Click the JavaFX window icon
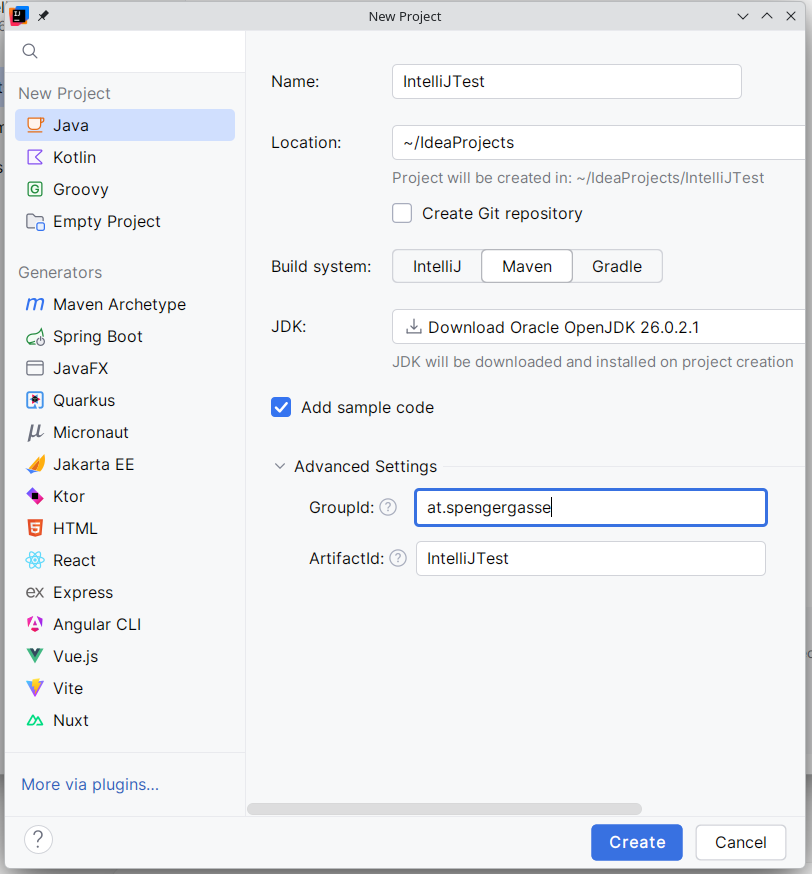Viewport: 812px width, 874px height. (35, 368)
